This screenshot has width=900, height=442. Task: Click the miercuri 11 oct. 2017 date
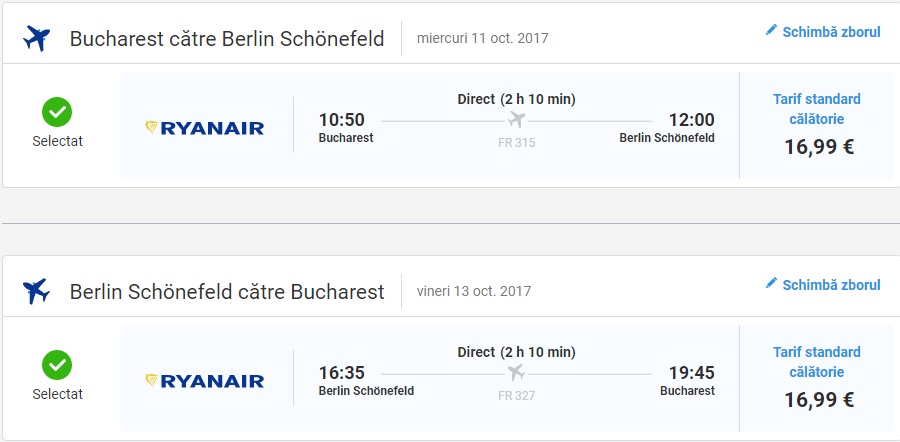coord(482,39)
